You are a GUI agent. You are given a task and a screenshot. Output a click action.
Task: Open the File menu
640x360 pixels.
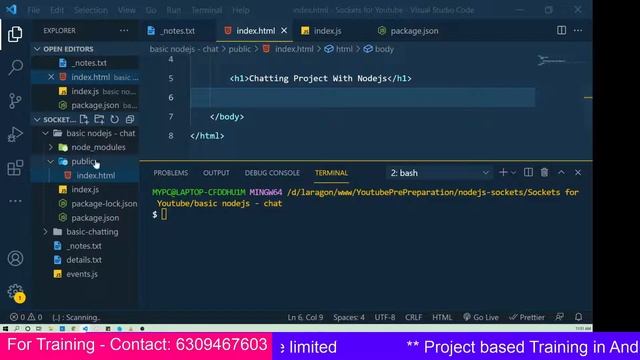pyautogui.click(x=33, y=10)
